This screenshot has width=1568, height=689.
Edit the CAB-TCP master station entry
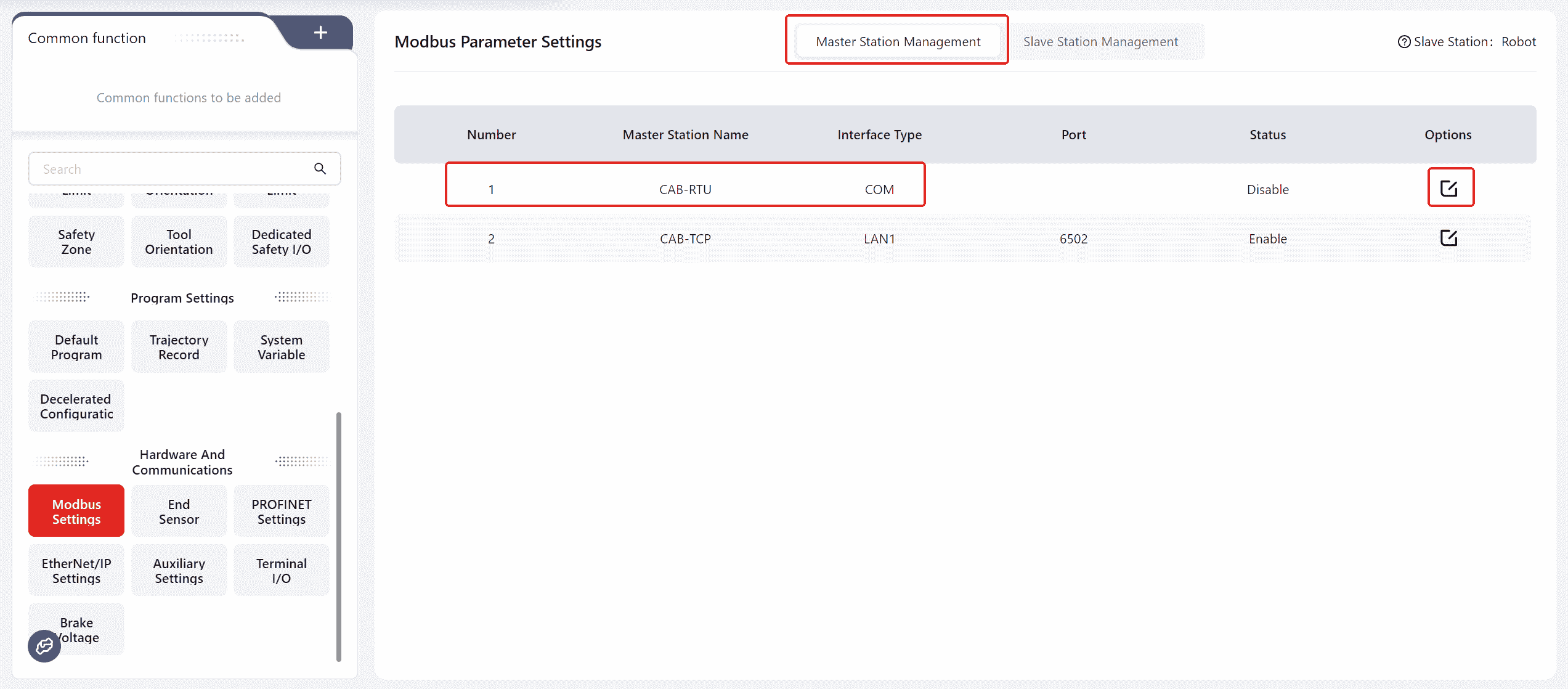(1448, 238)
